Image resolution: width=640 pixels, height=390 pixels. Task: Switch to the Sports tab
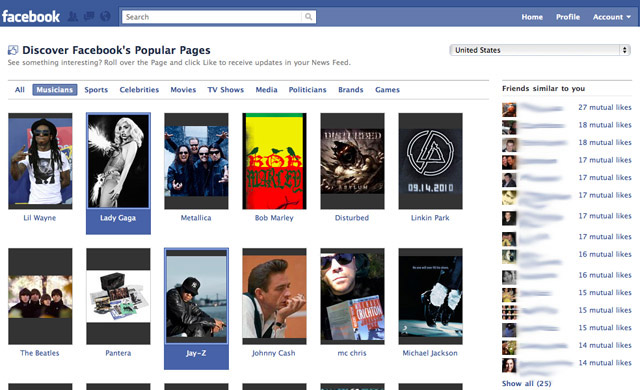tap(96, 90)
